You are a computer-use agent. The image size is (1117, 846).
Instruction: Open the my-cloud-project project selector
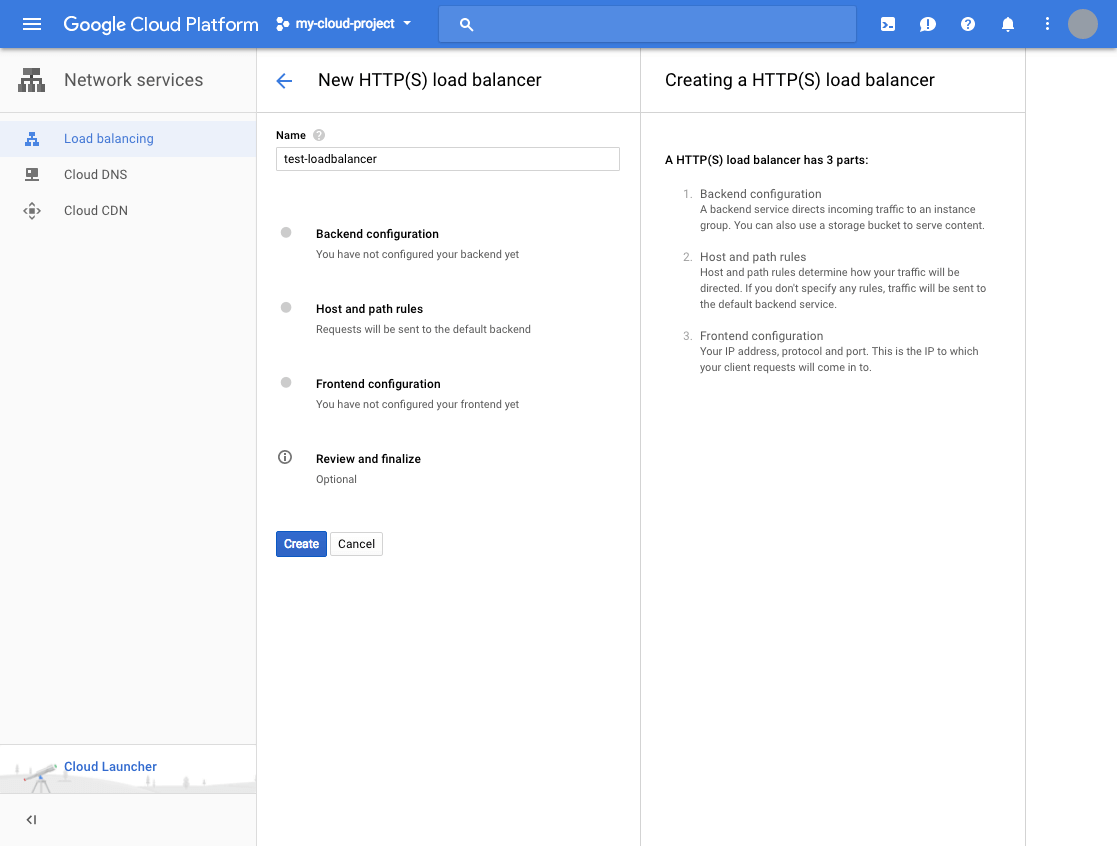point(344,24)
